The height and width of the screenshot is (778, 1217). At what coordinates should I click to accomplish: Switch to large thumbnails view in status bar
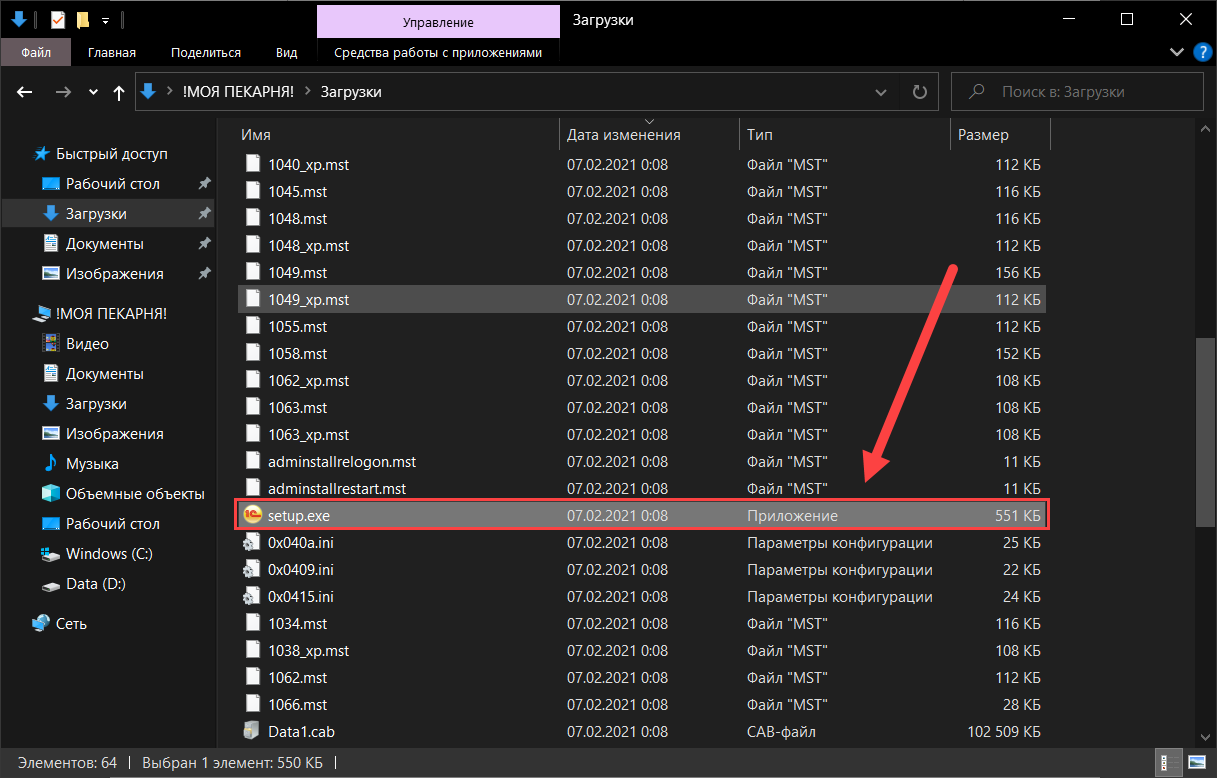1196,763
